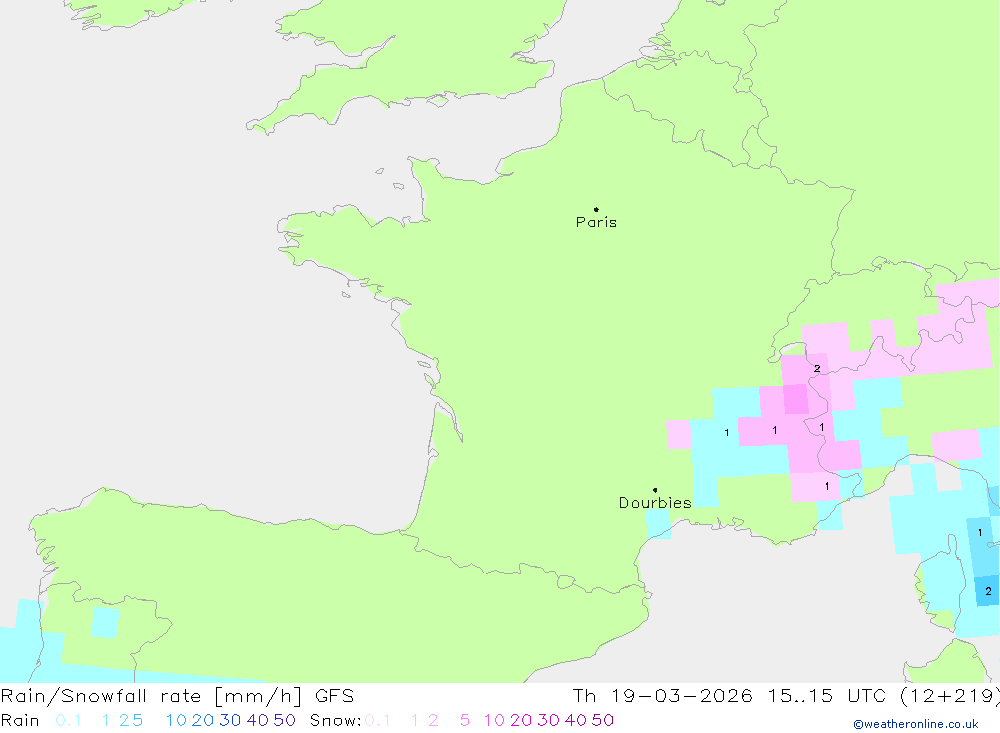Screen dimensions: 1000x733
Task: Pick the Snow 10 legend value
Action: pyautogui.click(x=494, y=720)
